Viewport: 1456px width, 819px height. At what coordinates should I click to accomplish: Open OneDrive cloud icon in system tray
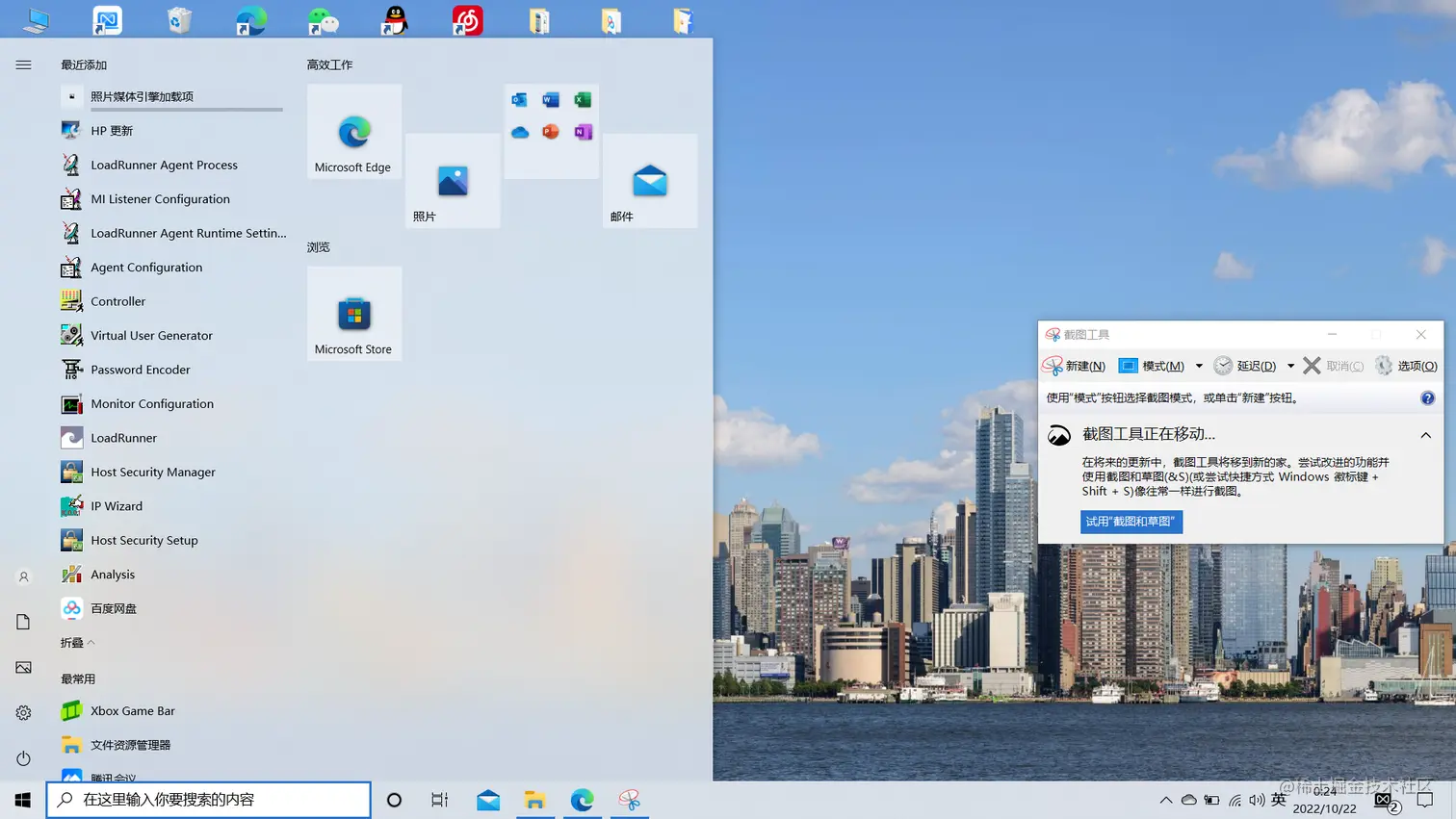click(x=1189, y=800)
